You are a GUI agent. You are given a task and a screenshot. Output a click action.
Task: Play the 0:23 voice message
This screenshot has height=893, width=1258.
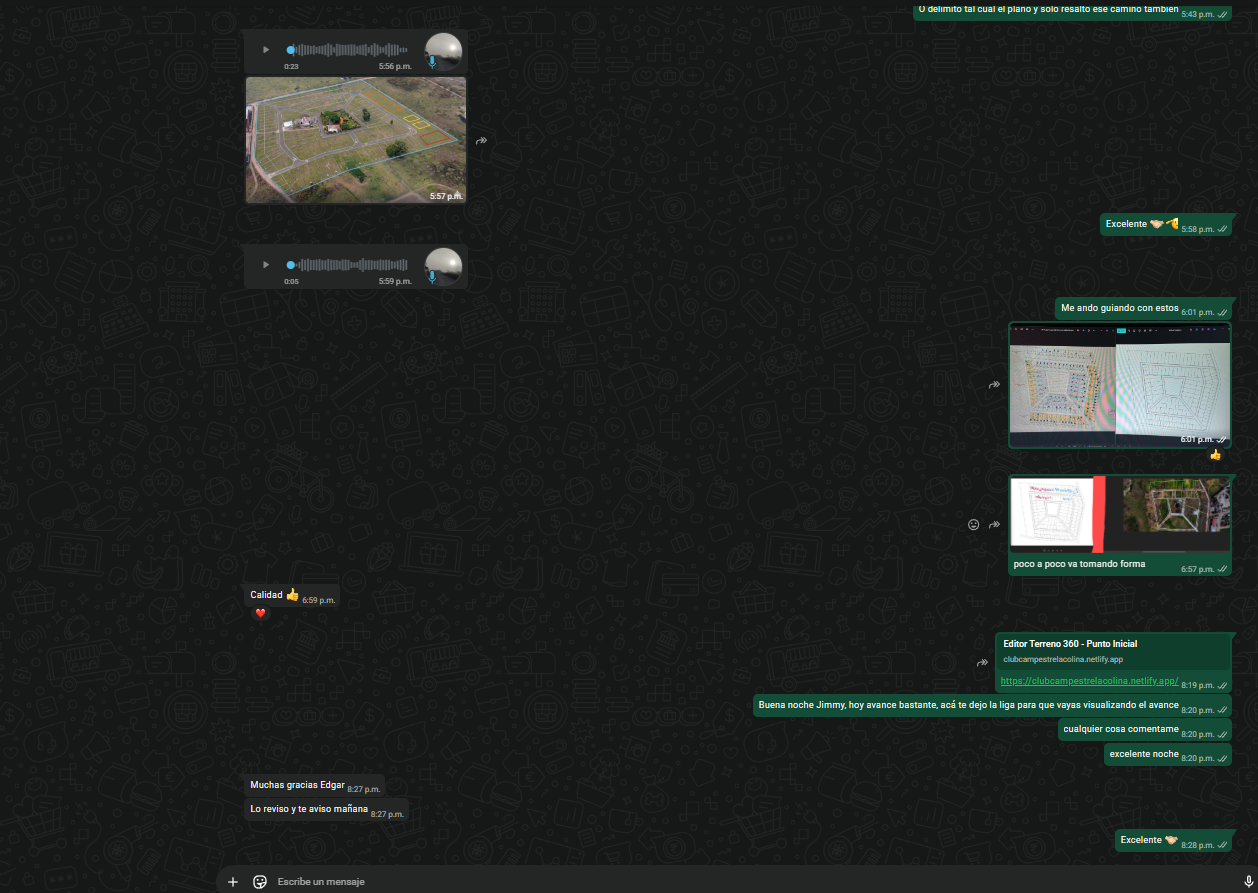266,50
